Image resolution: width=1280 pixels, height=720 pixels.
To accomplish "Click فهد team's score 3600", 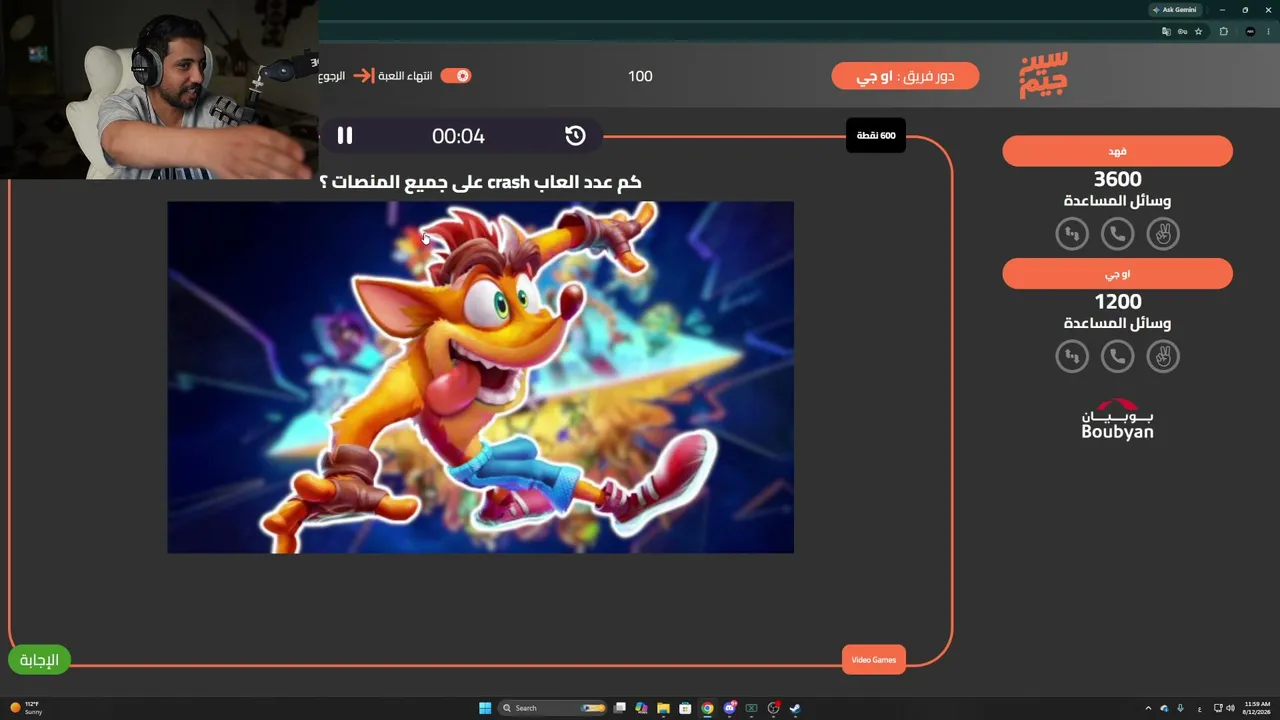I will [1117, 180].
